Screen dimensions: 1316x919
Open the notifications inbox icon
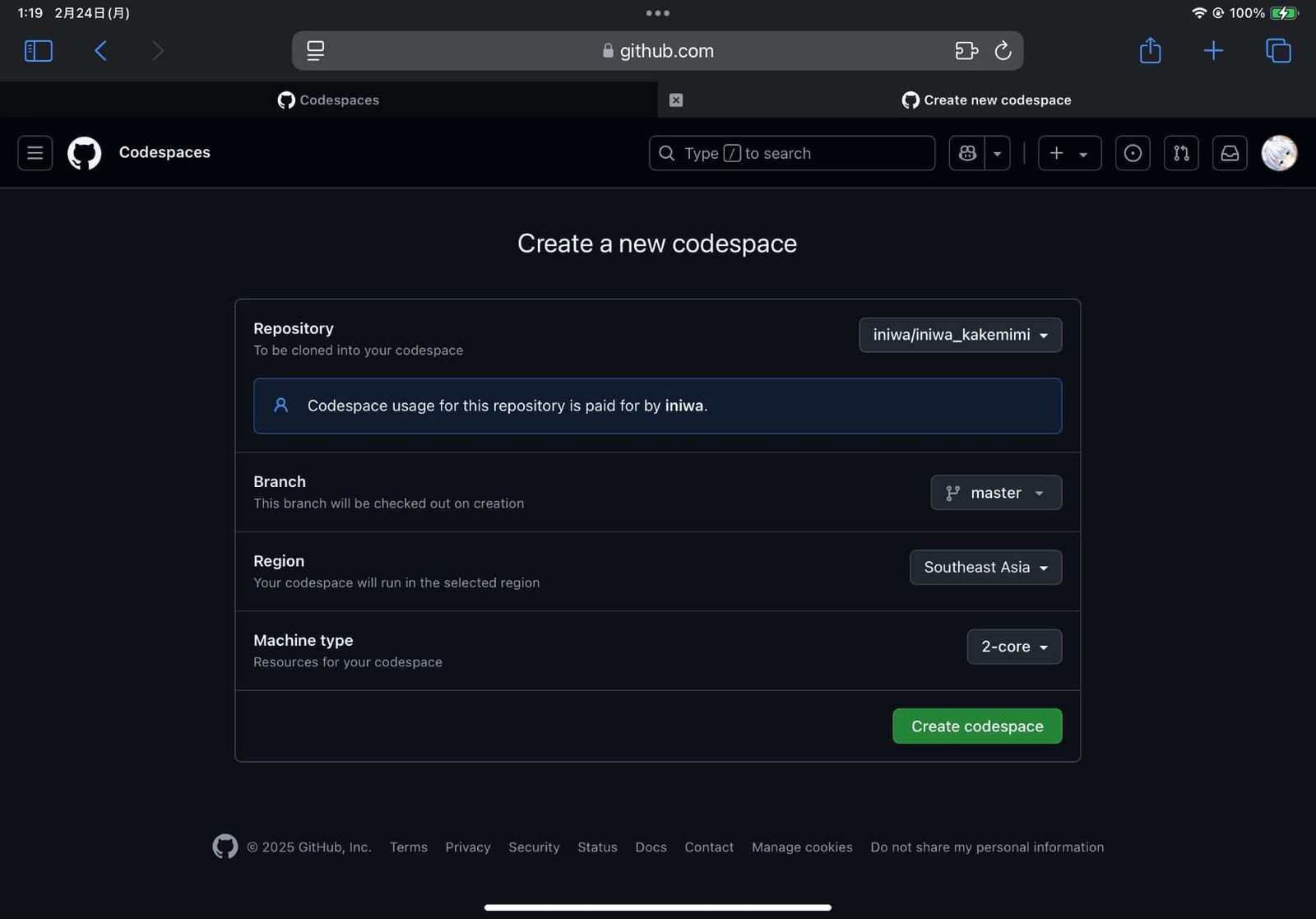[x=1230, y=153]
